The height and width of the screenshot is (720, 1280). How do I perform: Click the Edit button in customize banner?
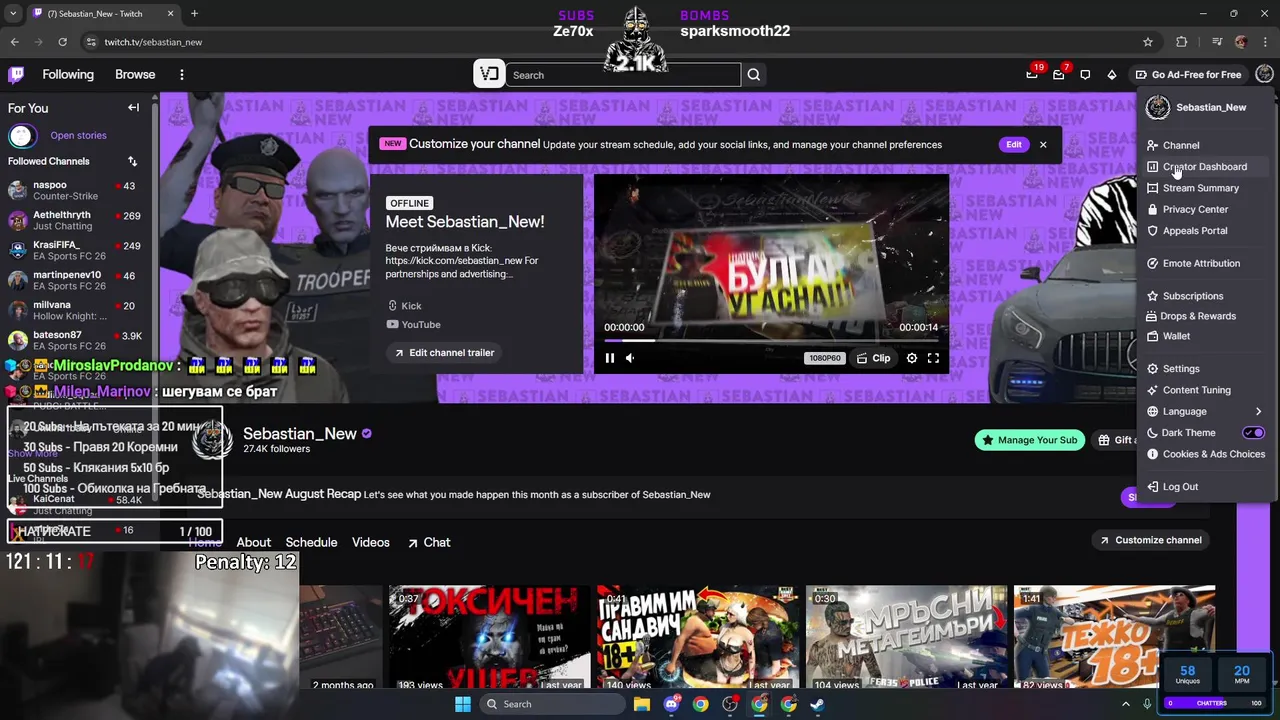(x=1014, y=144)
